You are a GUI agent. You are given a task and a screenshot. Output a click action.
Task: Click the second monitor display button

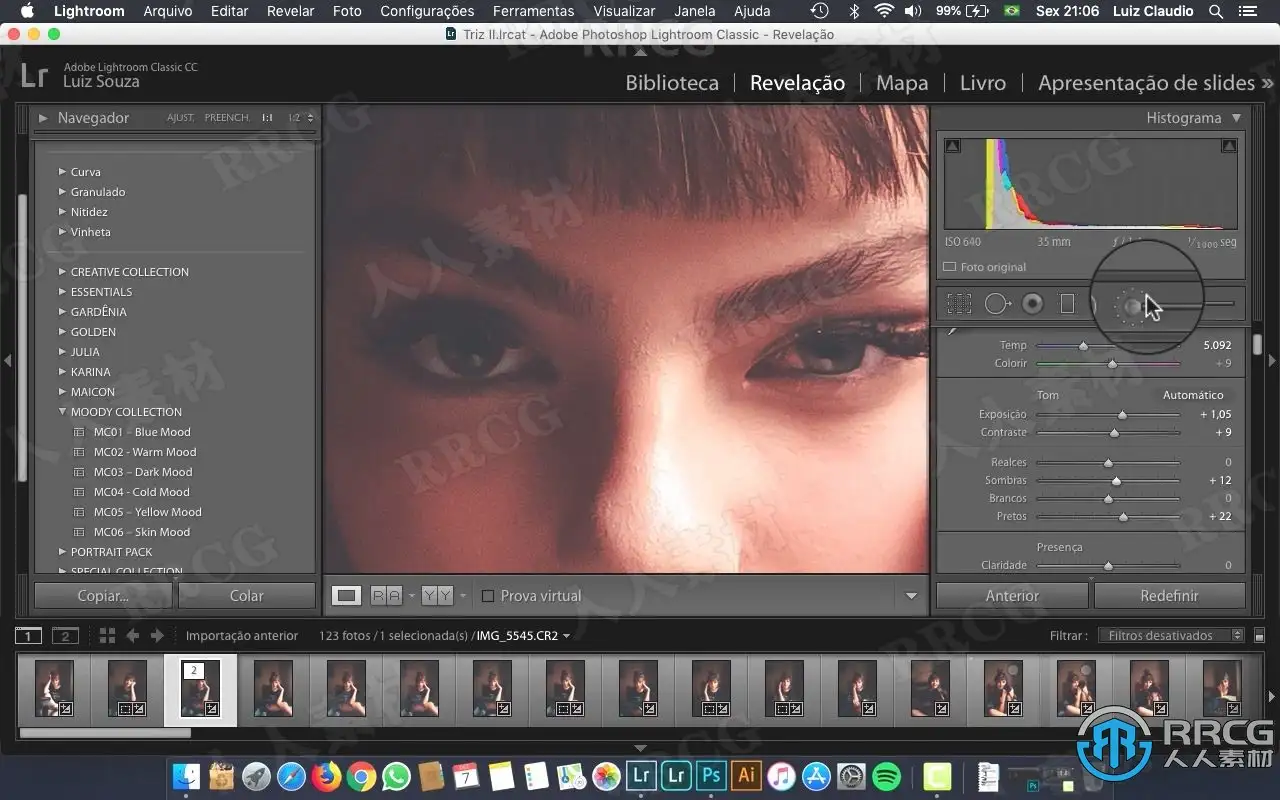[x=65, y=636]
